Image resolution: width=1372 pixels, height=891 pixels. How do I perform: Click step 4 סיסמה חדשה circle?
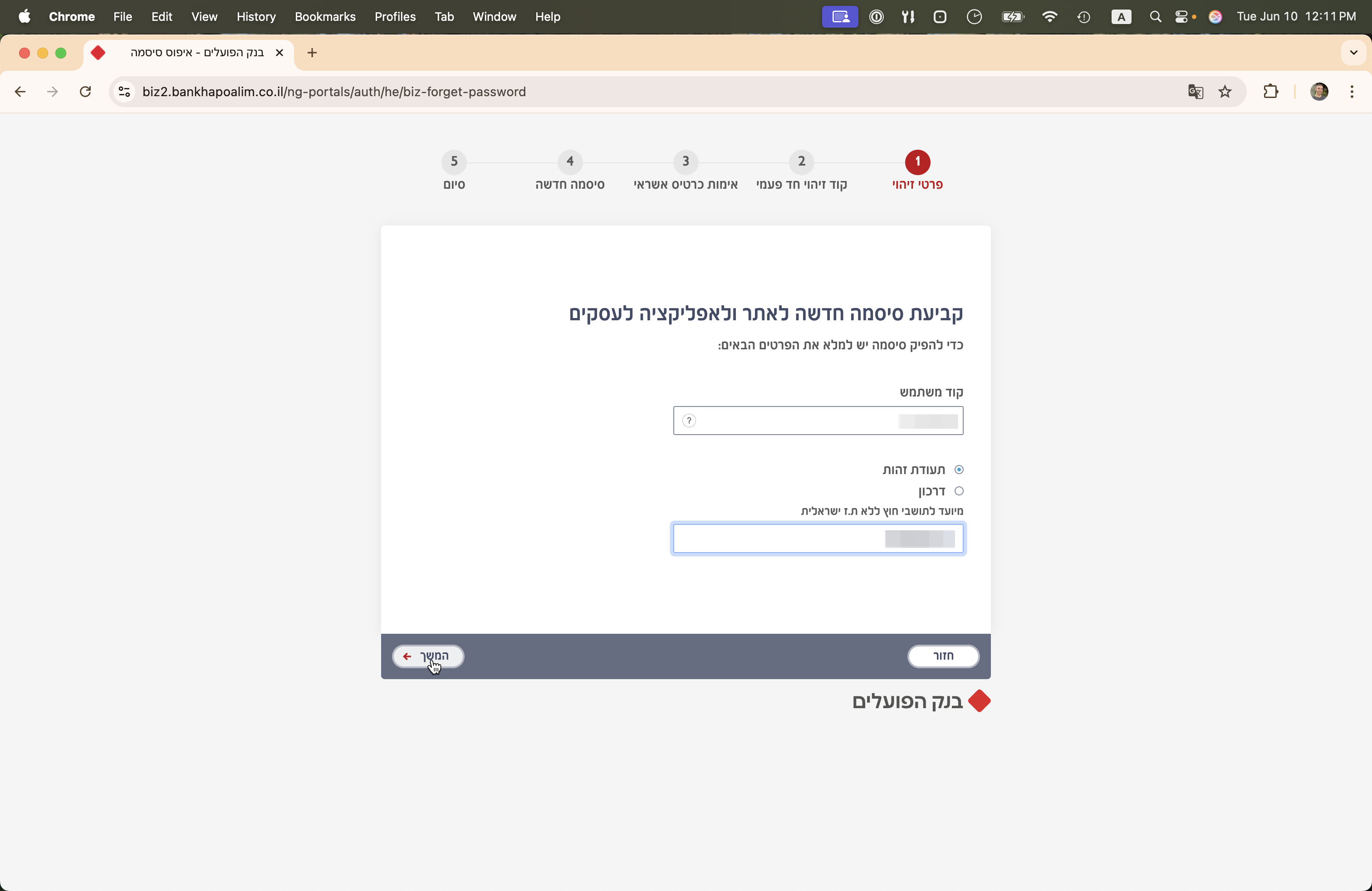pos(570,162)
